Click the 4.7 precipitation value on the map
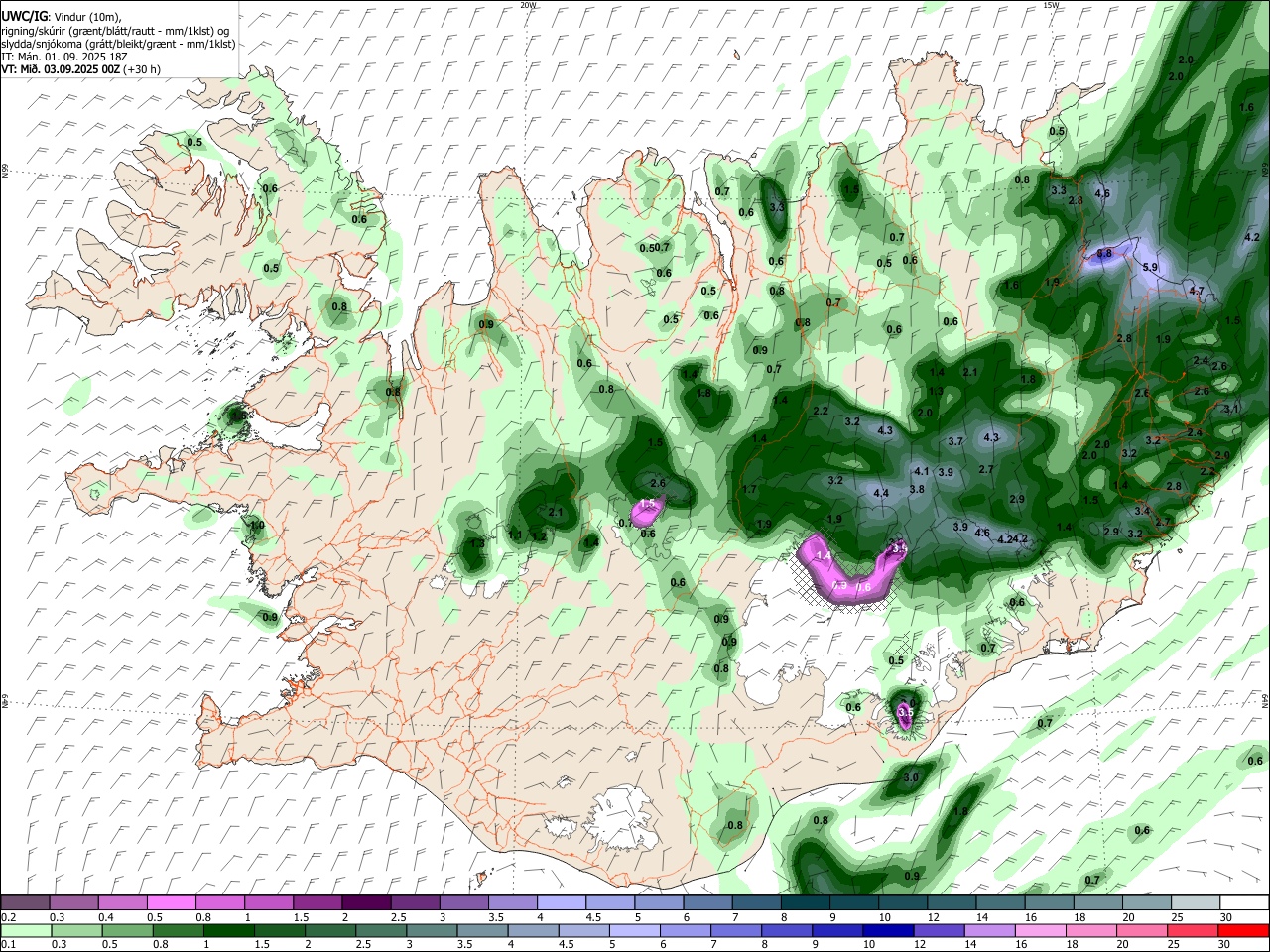 click(1196, 292)
